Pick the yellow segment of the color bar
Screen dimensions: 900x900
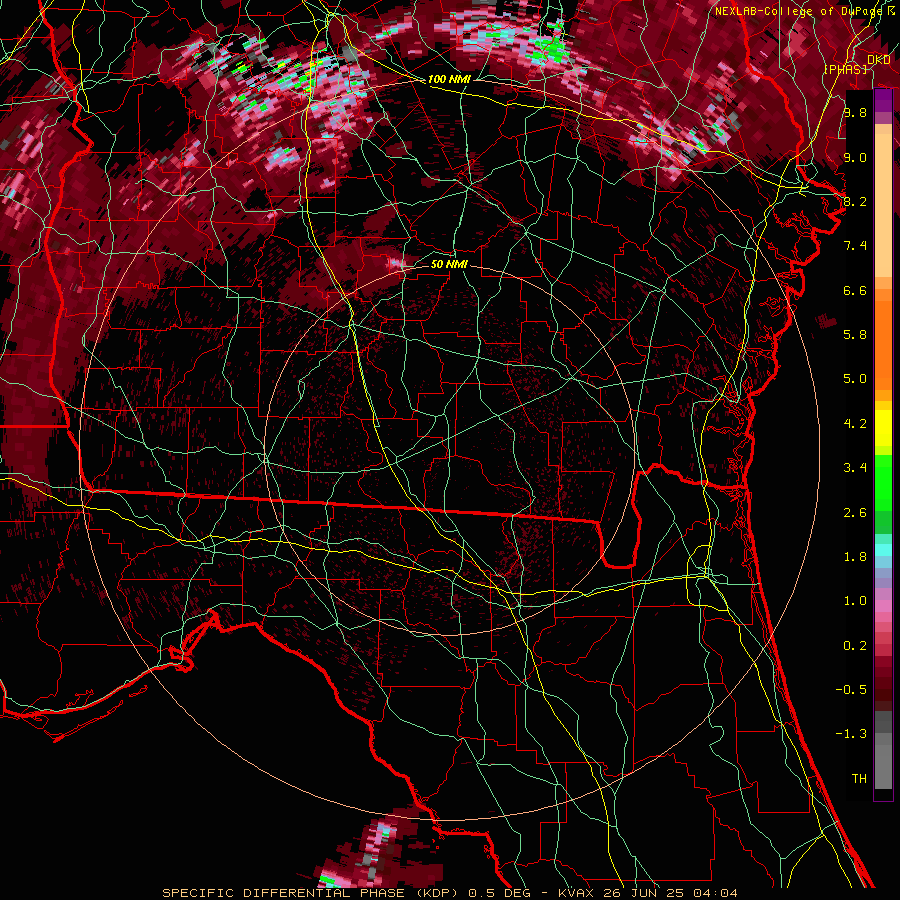pyautogui.click(x=883, y=428)
